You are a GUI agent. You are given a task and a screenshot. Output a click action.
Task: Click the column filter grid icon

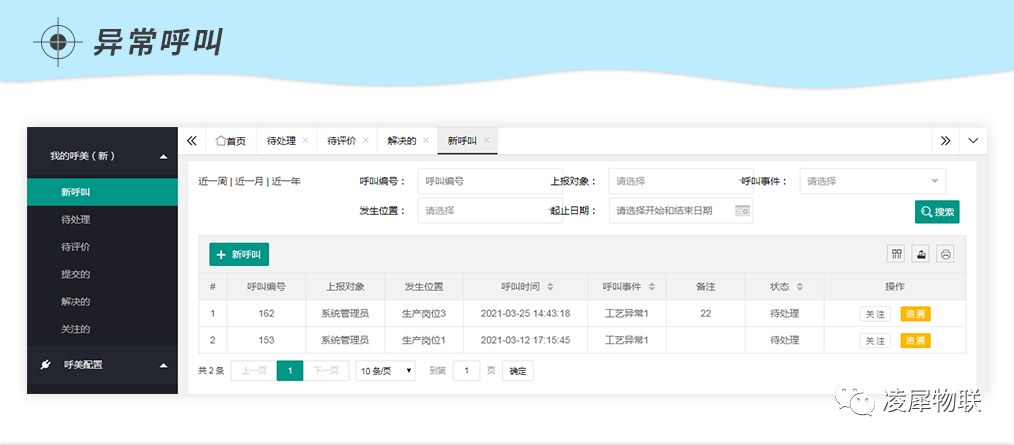897,254
